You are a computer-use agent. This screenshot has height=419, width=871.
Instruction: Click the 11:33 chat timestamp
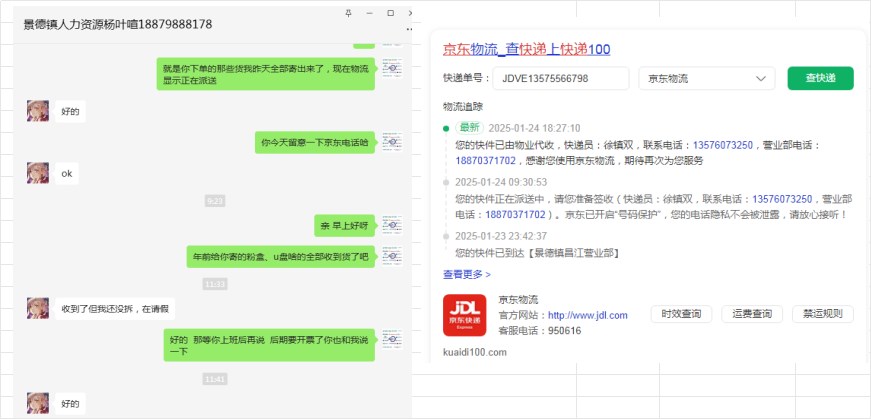tap(215, 284)
